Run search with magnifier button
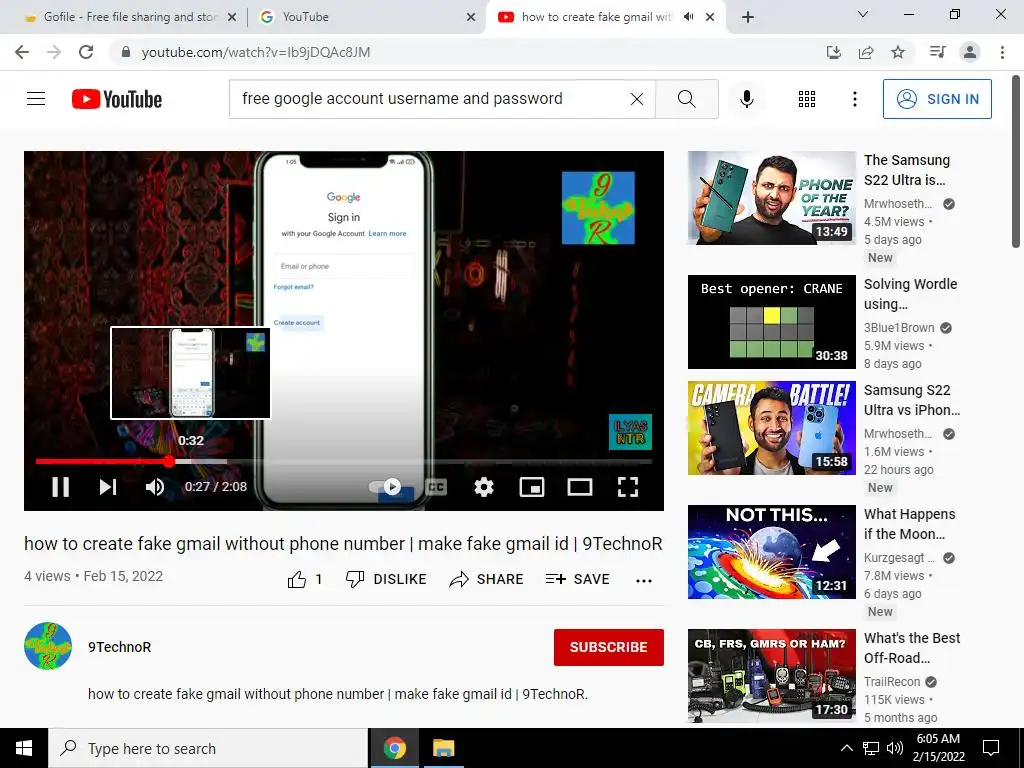Image resolution: width=1024 pixels, height=768 pixels. click(686, 99)
